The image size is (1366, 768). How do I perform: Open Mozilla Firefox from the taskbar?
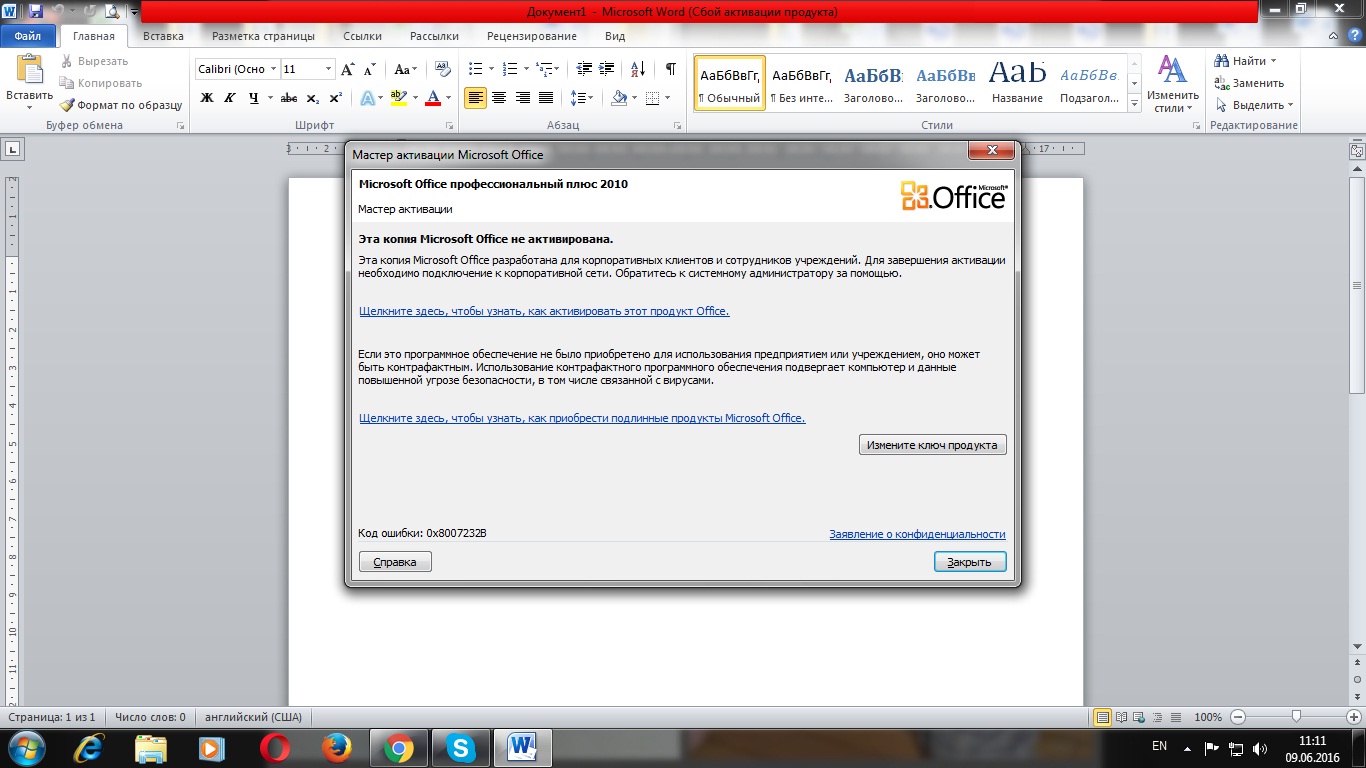click(337, 747)
